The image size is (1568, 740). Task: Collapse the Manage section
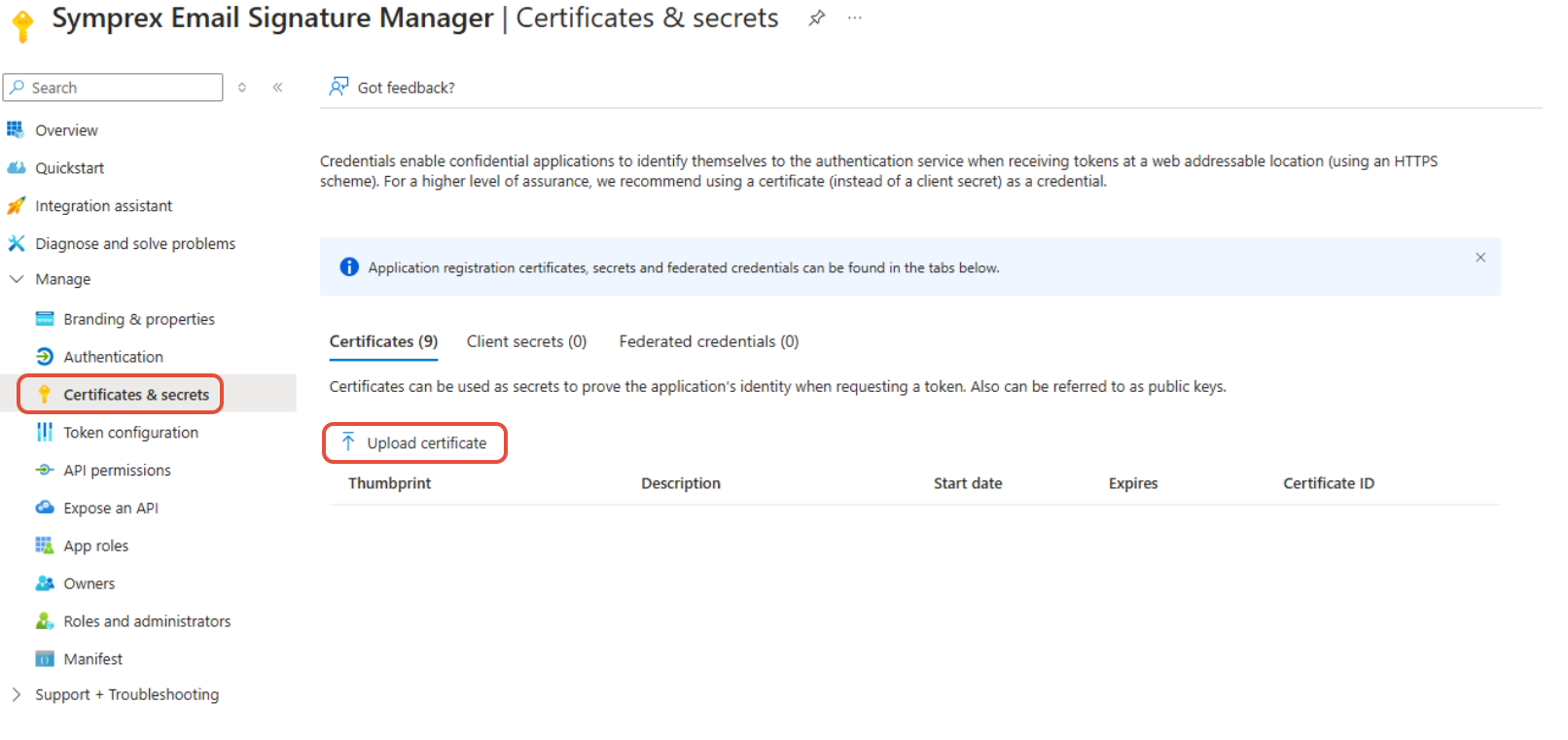pos(17,279)
